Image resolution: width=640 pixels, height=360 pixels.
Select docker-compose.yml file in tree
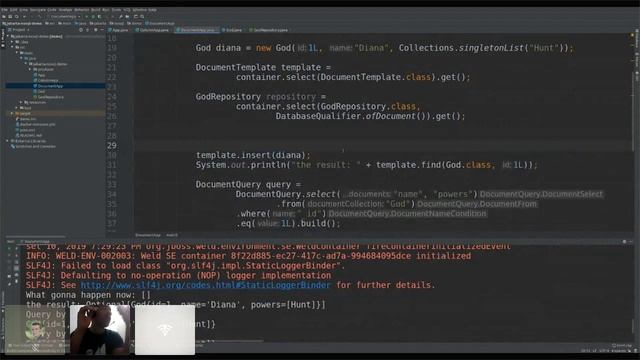click(x=37, y=124)
